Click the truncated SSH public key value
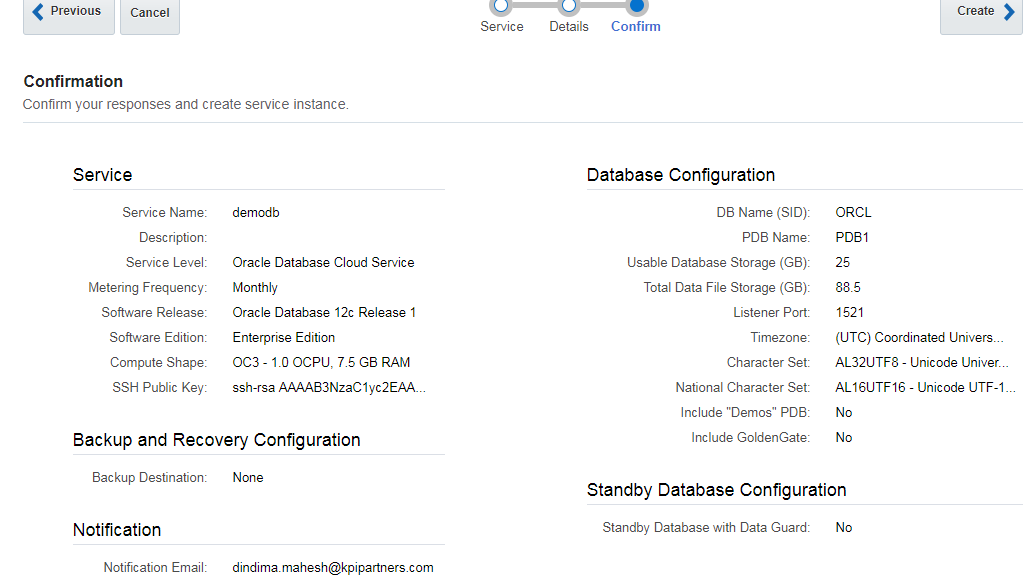 tap(329, 387)
